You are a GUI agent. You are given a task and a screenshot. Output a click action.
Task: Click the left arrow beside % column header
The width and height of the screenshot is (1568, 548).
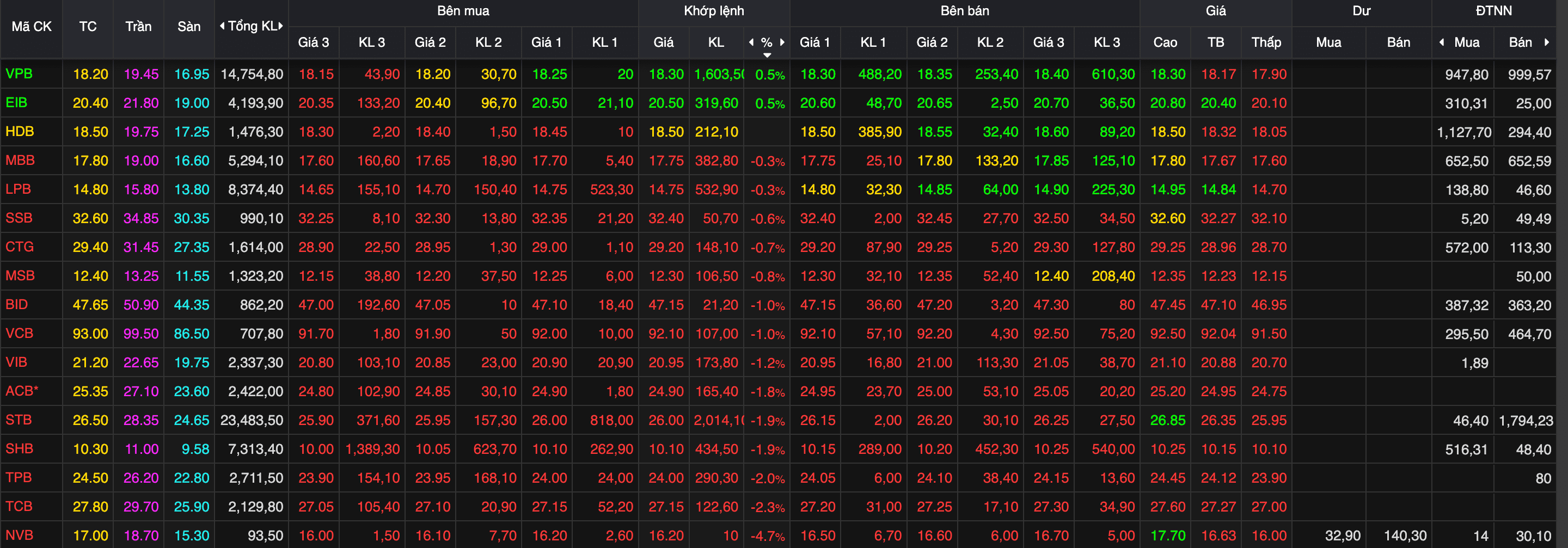point(751,42)
